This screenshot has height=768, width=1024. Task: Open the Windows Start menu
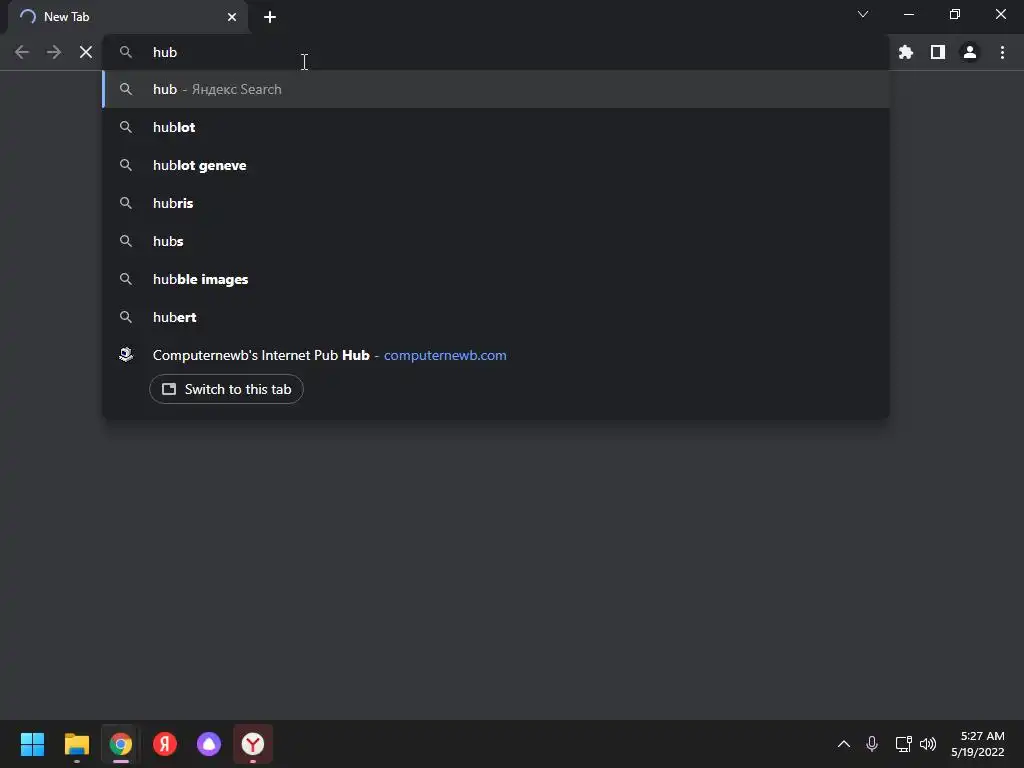click(x=32, y=744)
